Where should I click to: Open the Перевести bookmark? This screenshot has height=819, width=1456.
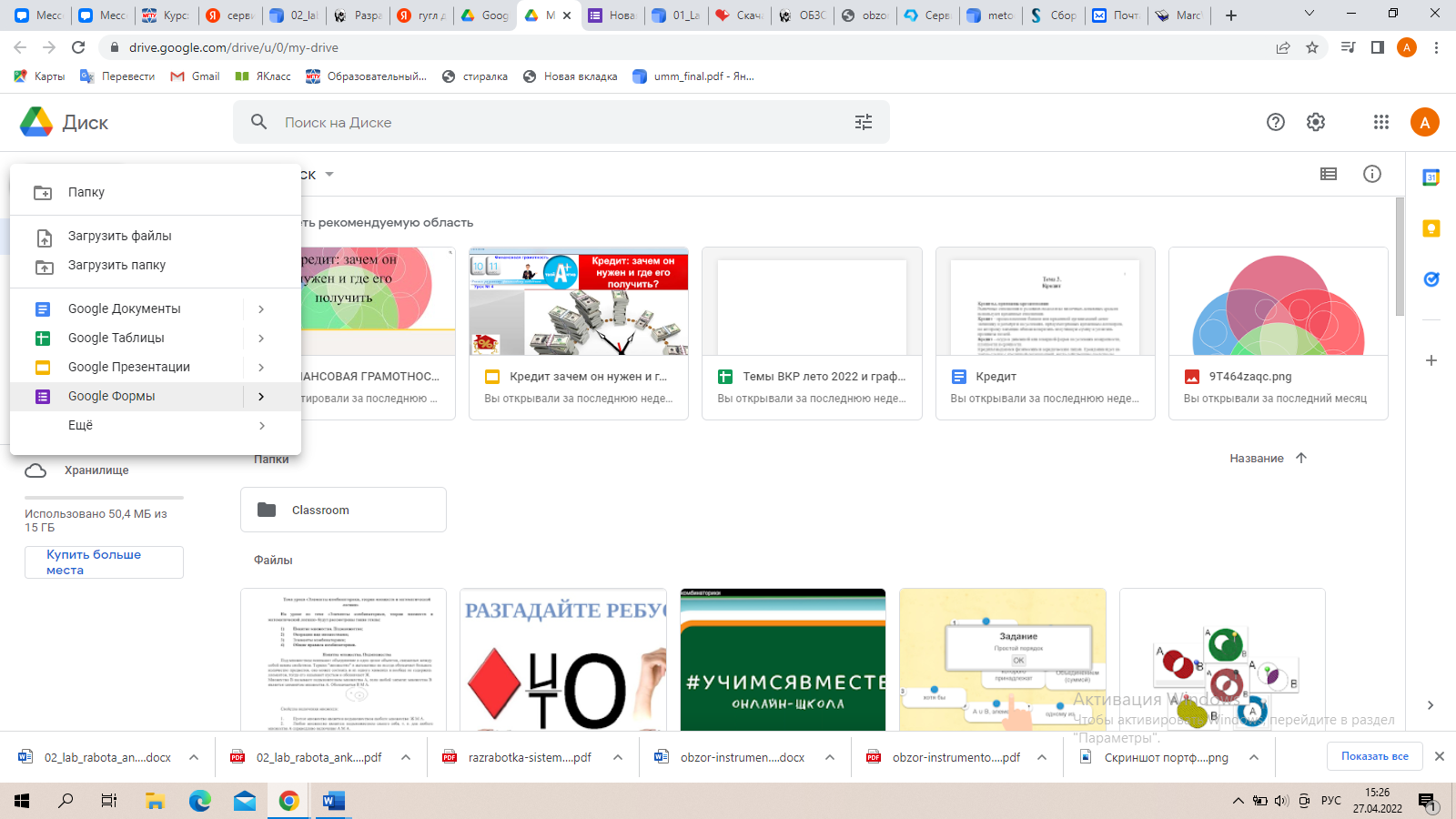117,76
